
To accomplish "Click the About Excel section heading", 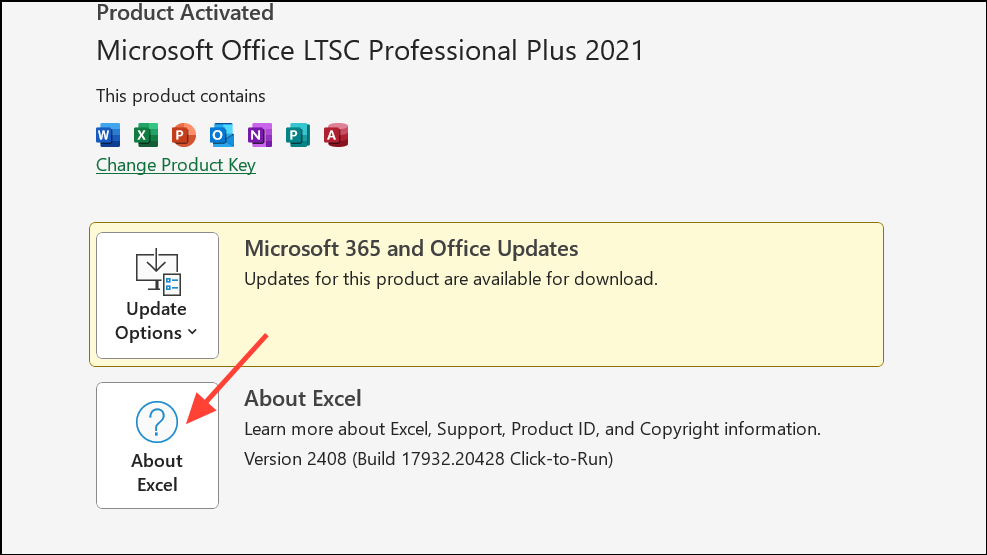I will [x=303, y=398].
